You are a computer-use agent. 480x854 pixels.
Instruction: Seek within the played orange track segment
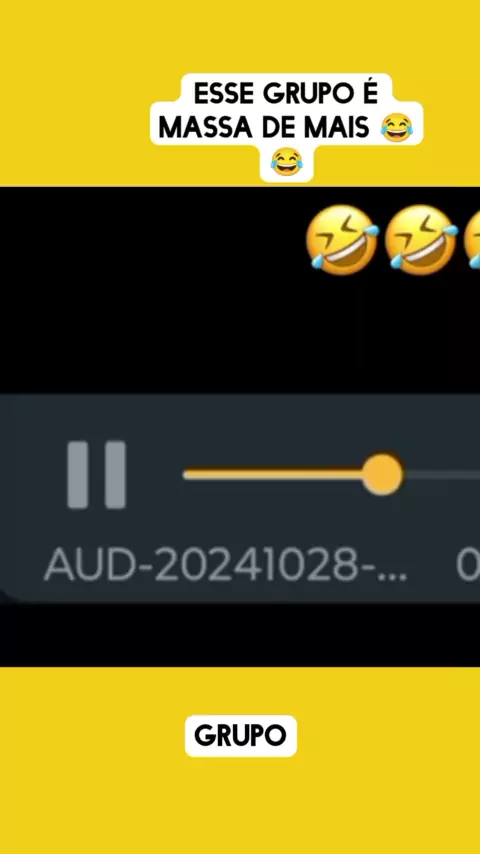(x=274, y=474)
